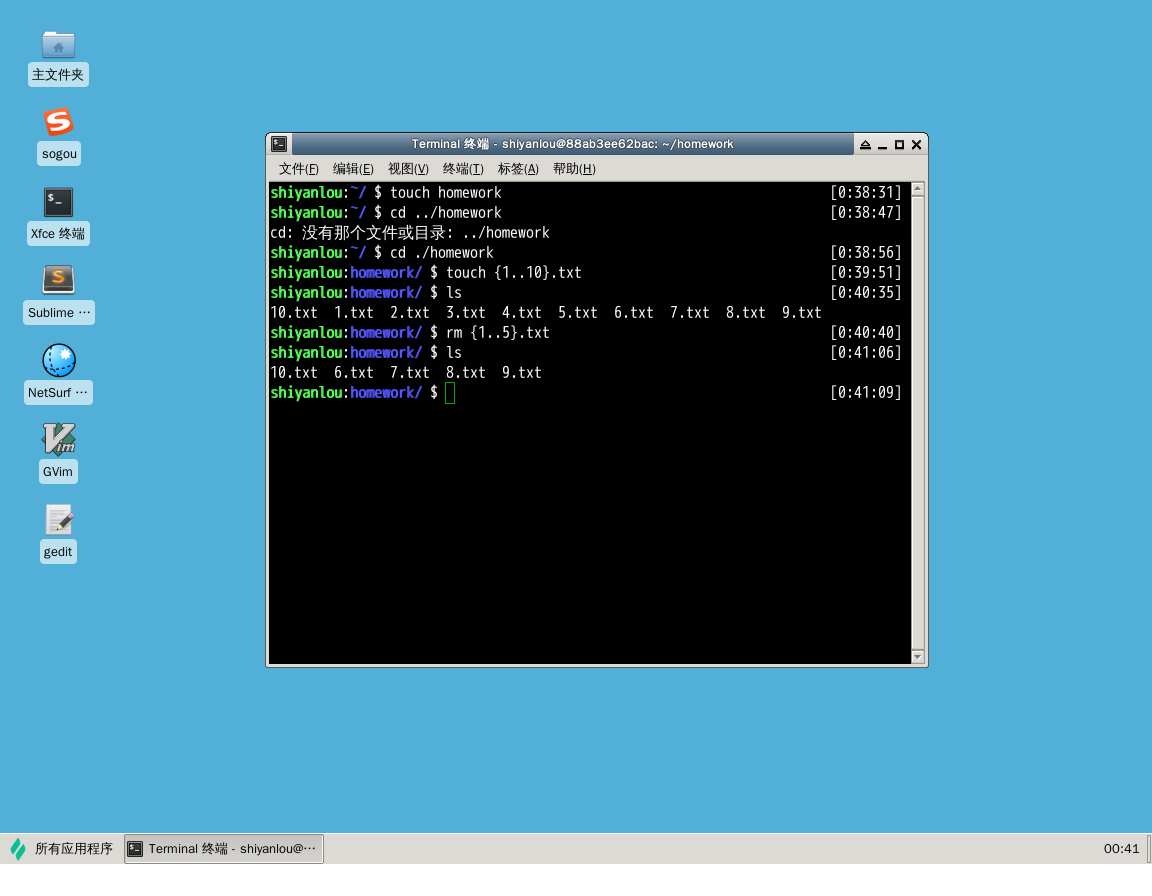Open the gedit text editor
This screenshot has height=896, width=1152.
point(58,520)
